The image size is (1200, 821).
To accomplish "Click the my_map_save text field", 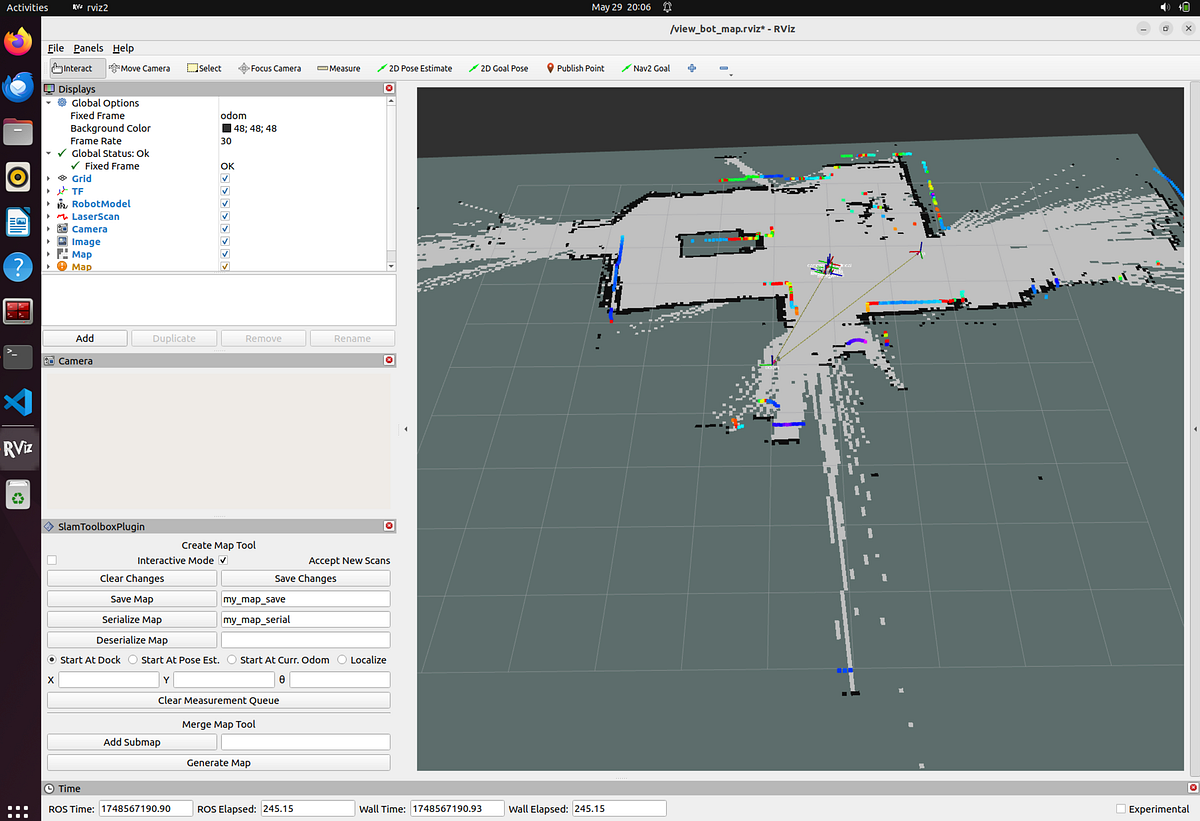I will click(x=305, y=598).
